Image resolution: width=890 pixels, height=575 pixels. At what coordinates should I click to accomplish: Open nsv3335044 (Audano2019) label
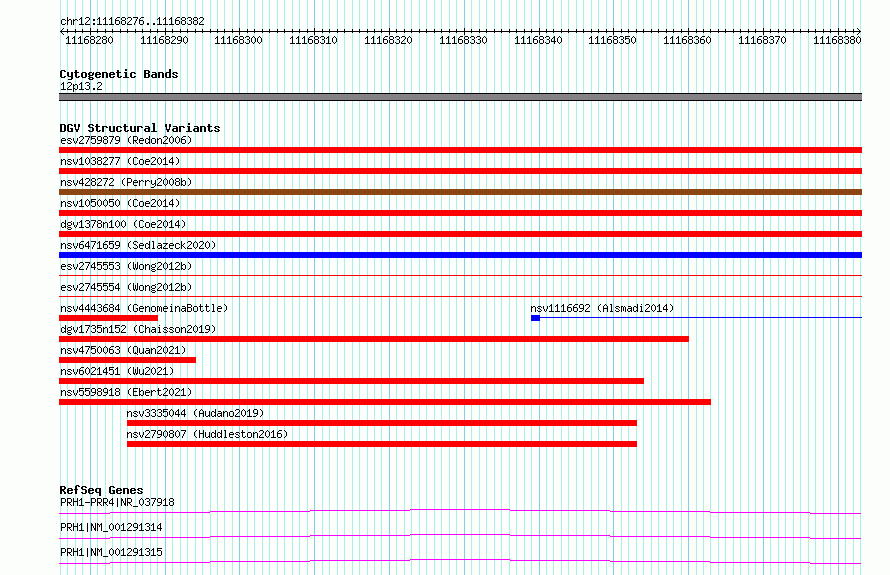click(x=195, y=413)
